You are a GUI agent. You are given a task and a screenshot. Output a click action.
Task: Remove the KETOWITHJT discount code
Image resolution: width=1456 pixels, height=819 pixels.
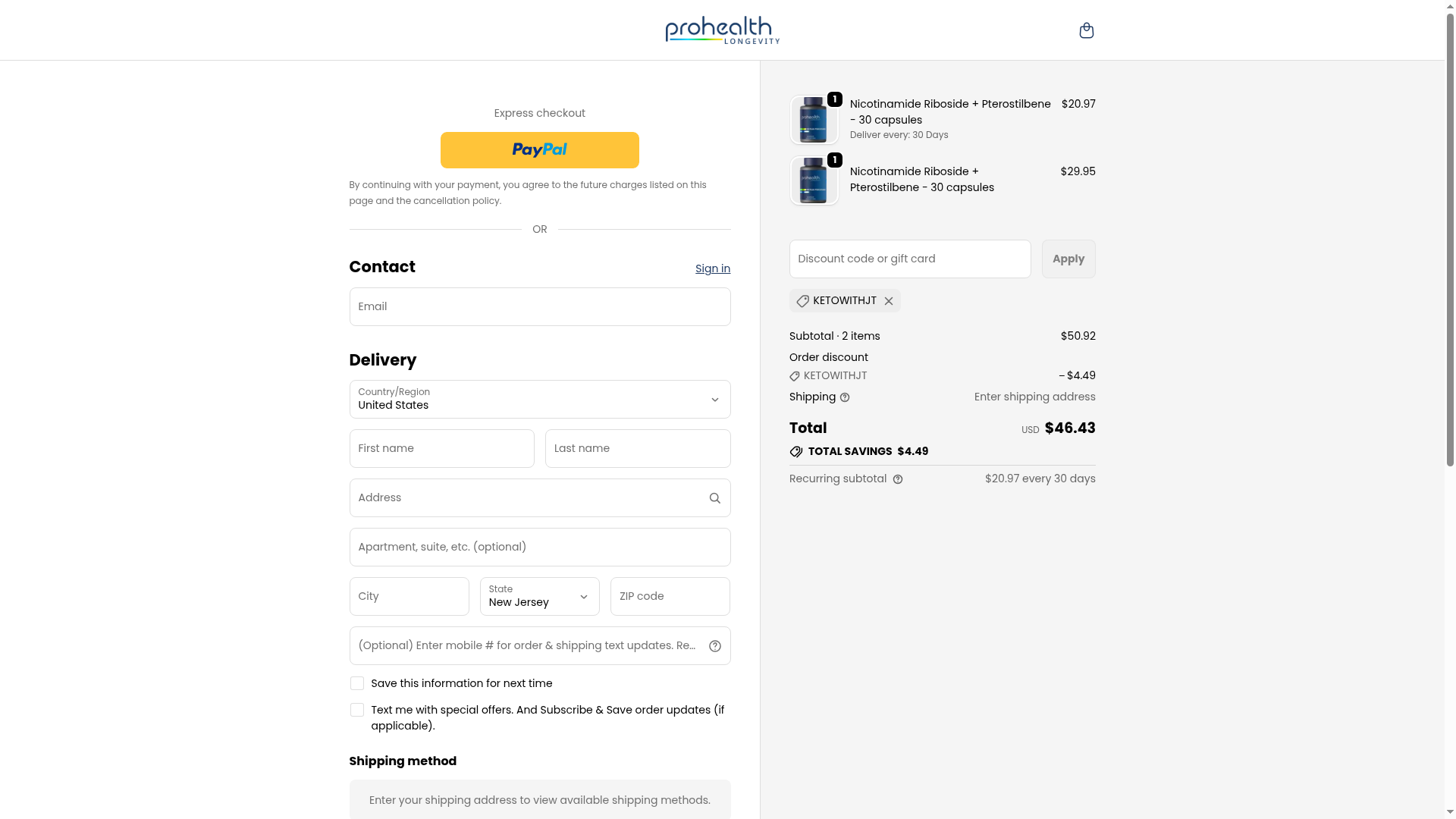pos(889,301)
